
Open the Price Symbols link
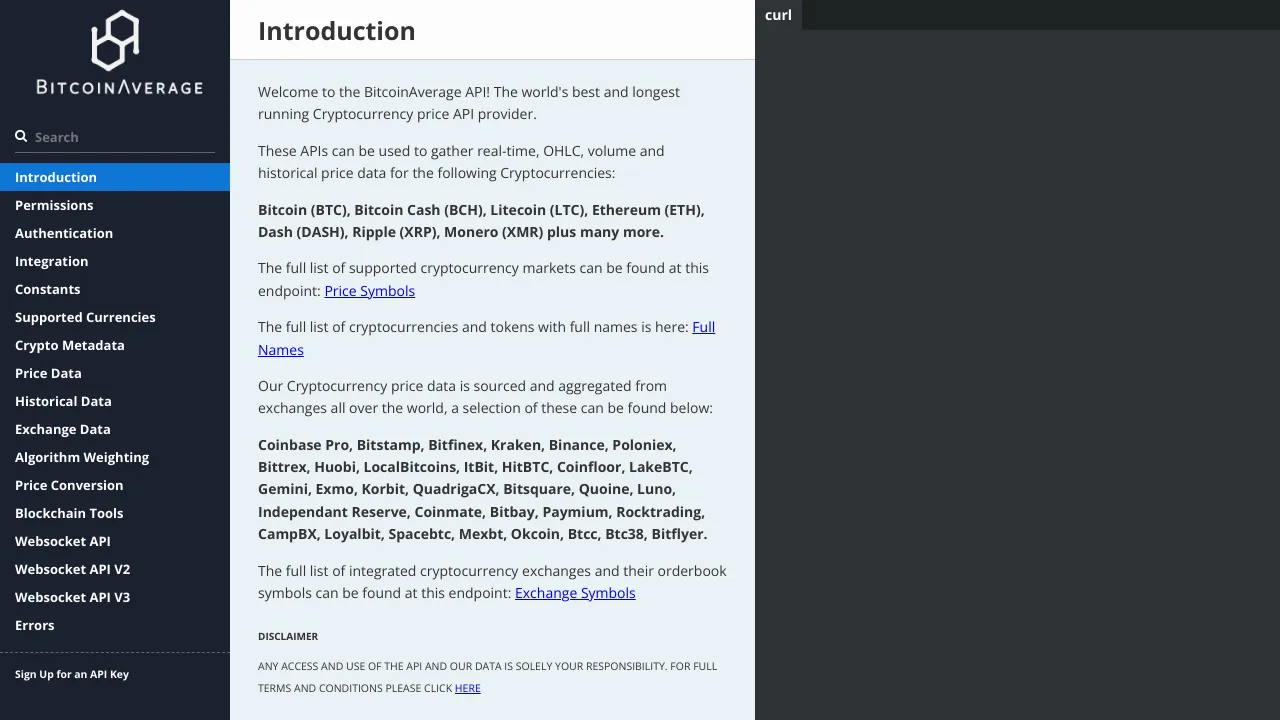369,291
